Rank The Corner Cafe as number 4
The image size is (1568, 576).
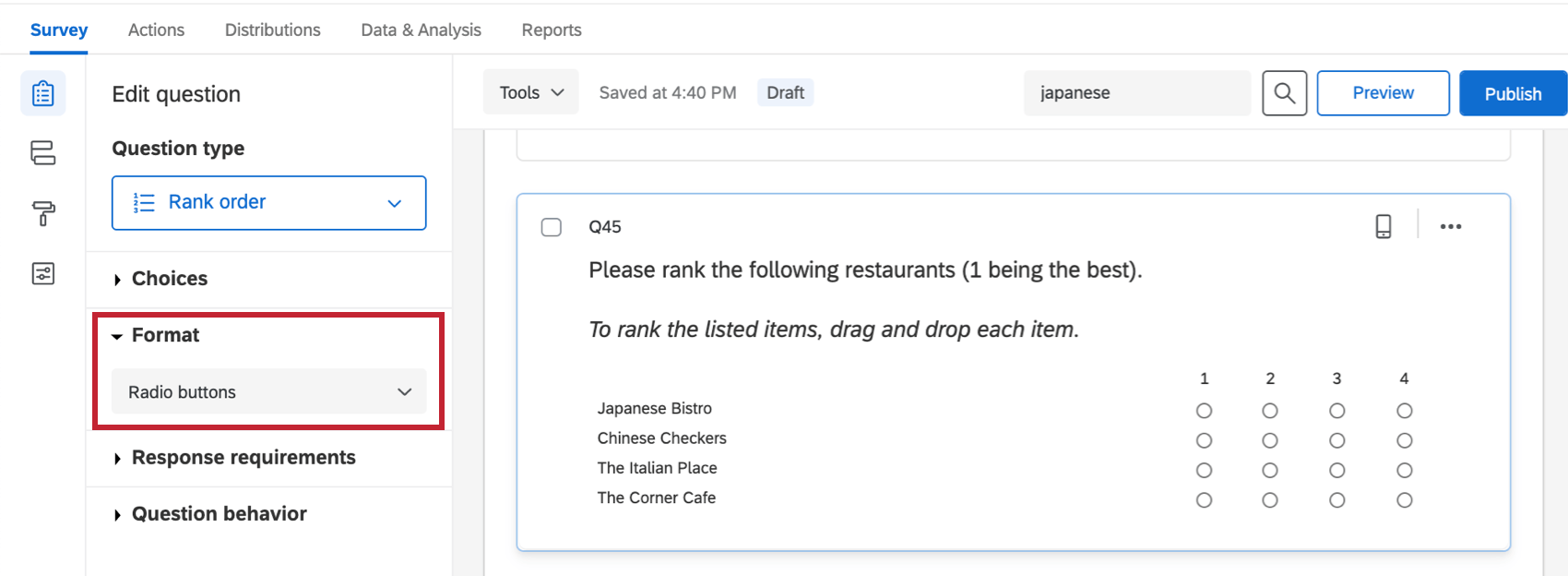click(x=1404, y=499)
